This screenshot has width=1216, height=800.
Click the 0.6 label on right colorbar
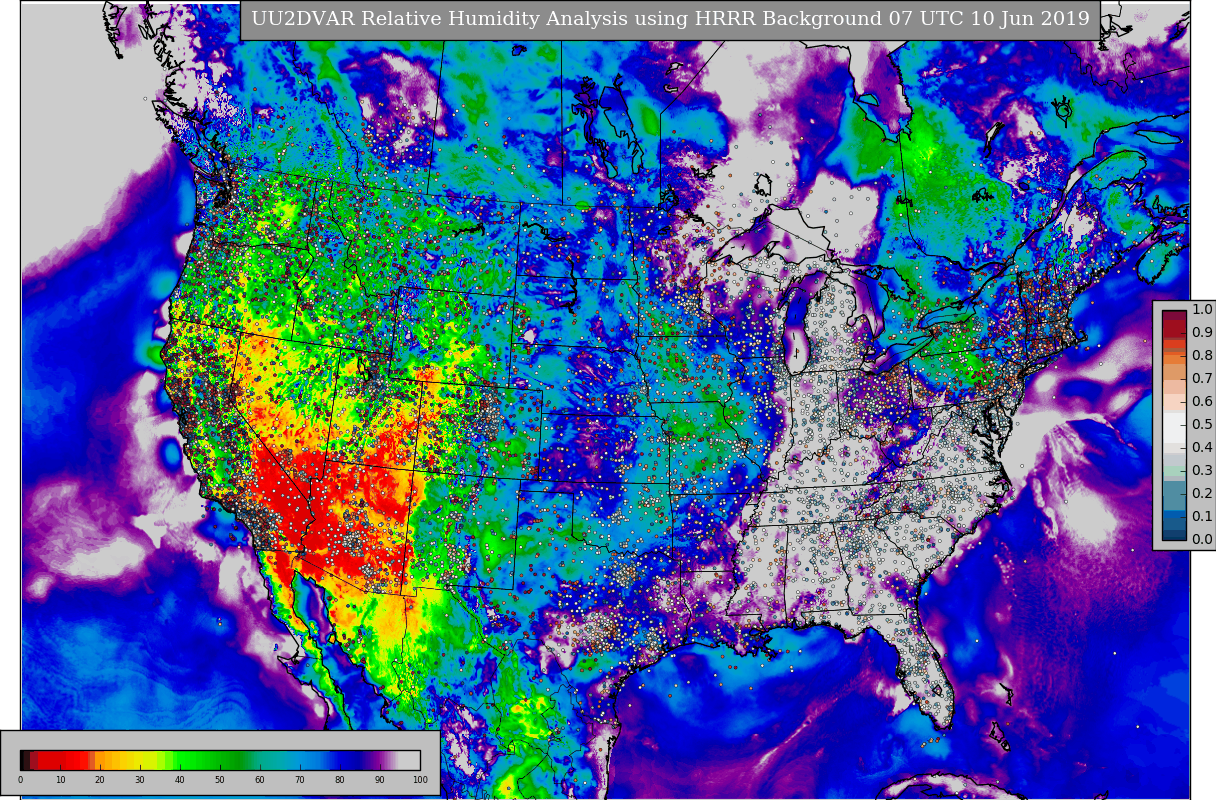(1202, 401)
